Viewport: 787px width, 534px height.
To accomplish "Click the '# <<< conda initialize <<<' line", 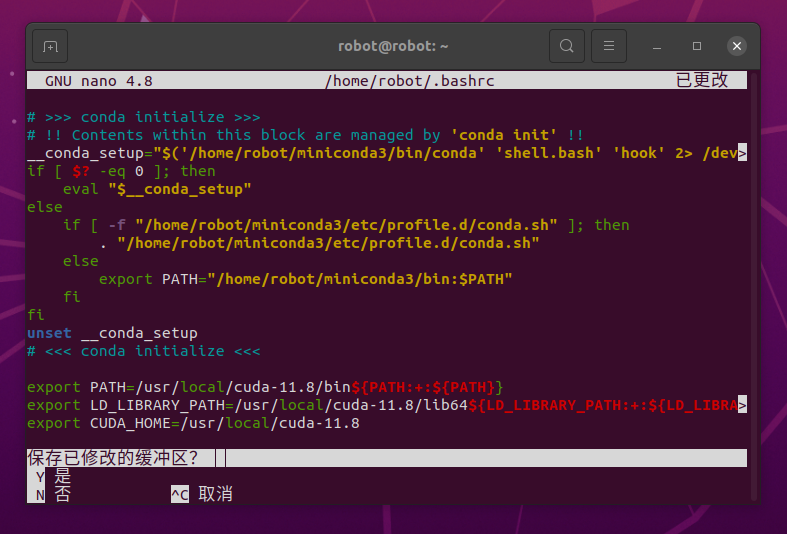I will tap(144, 351).
